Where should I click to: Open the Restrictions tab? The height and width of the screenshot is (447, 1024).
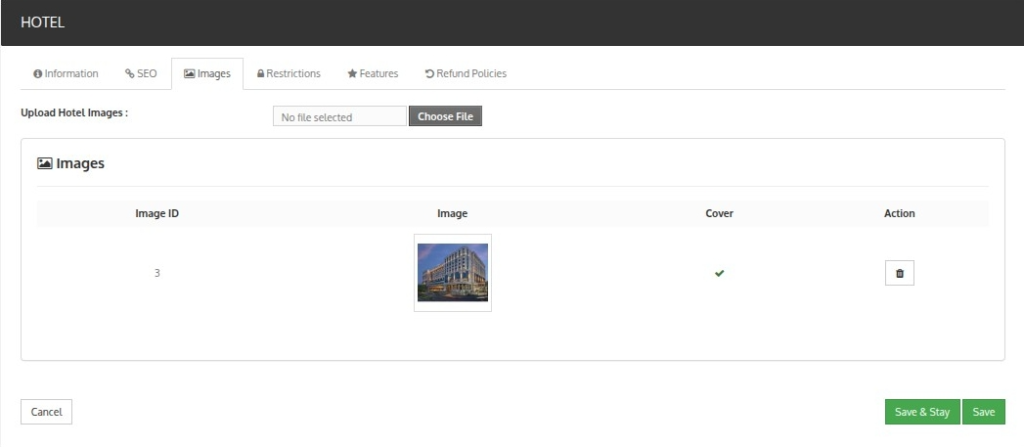coord(289,74)
